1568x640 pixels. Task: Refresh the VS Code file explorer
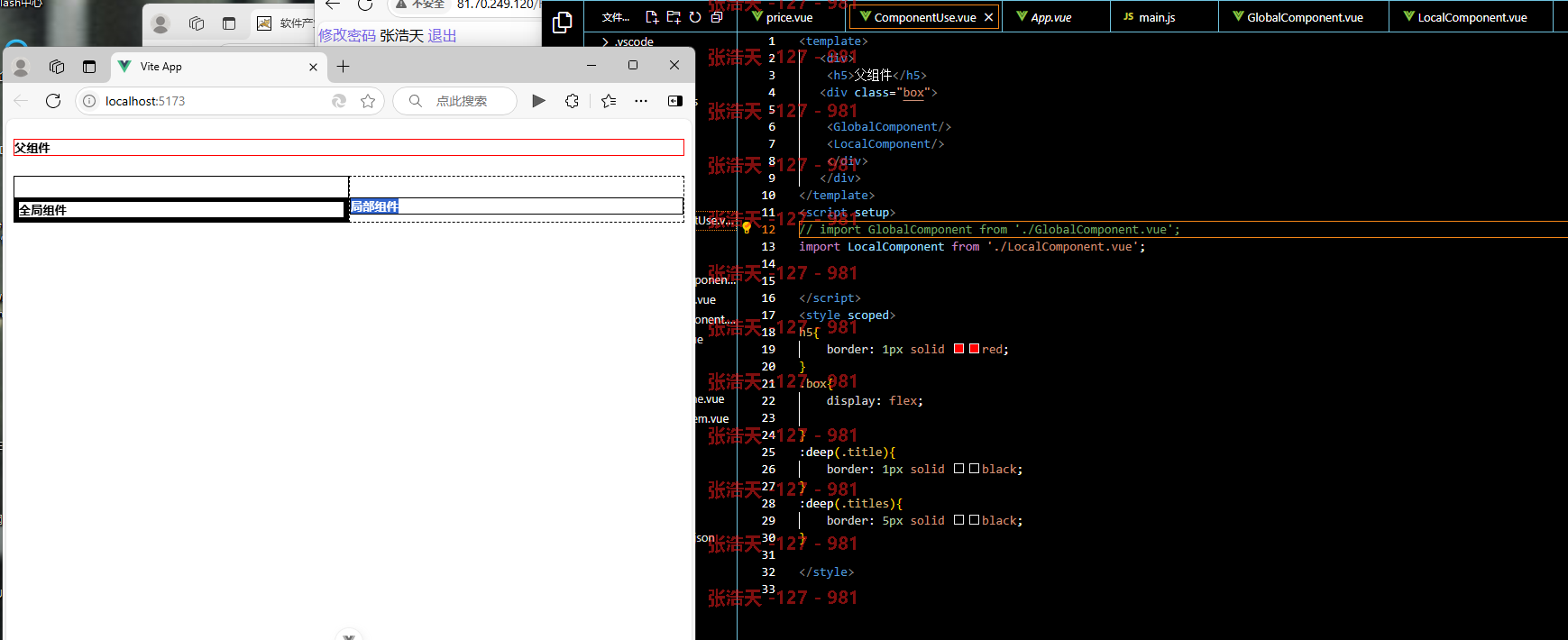[695, 17]
